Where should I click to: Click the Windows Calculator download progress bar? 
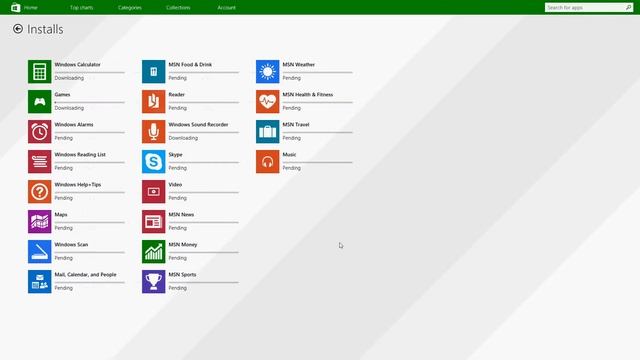point(89,72)
